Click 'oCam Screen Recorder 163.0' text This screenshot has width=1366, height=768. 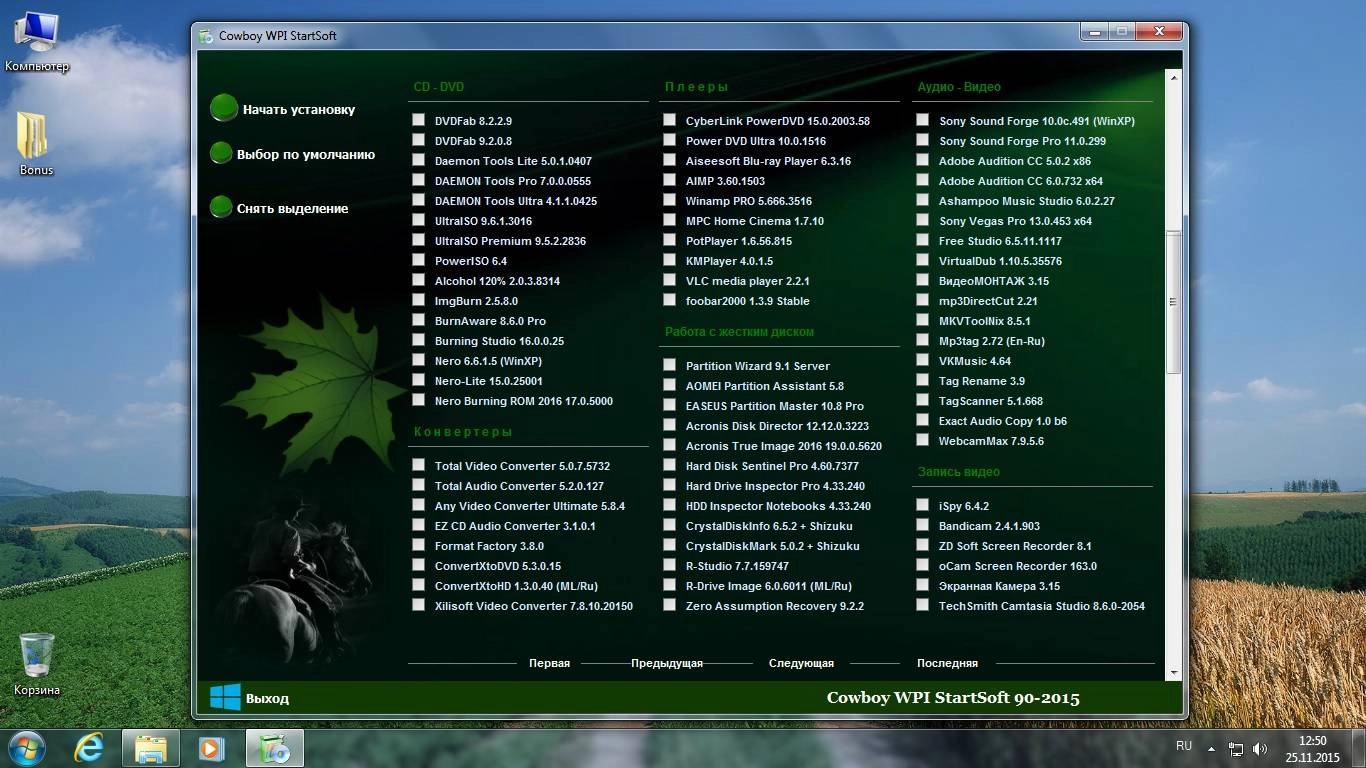point(1017,566)
